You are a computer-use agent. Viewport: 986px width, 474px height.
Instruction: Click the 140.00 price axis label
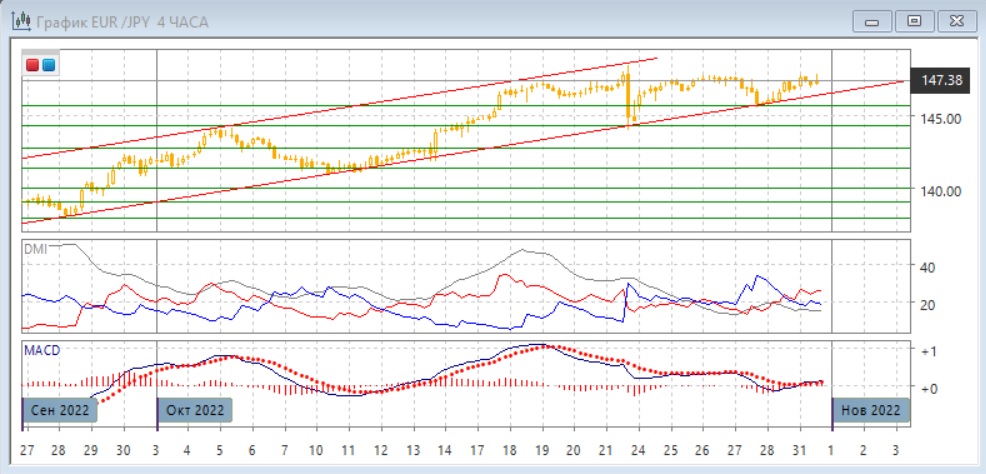[939, 191]
